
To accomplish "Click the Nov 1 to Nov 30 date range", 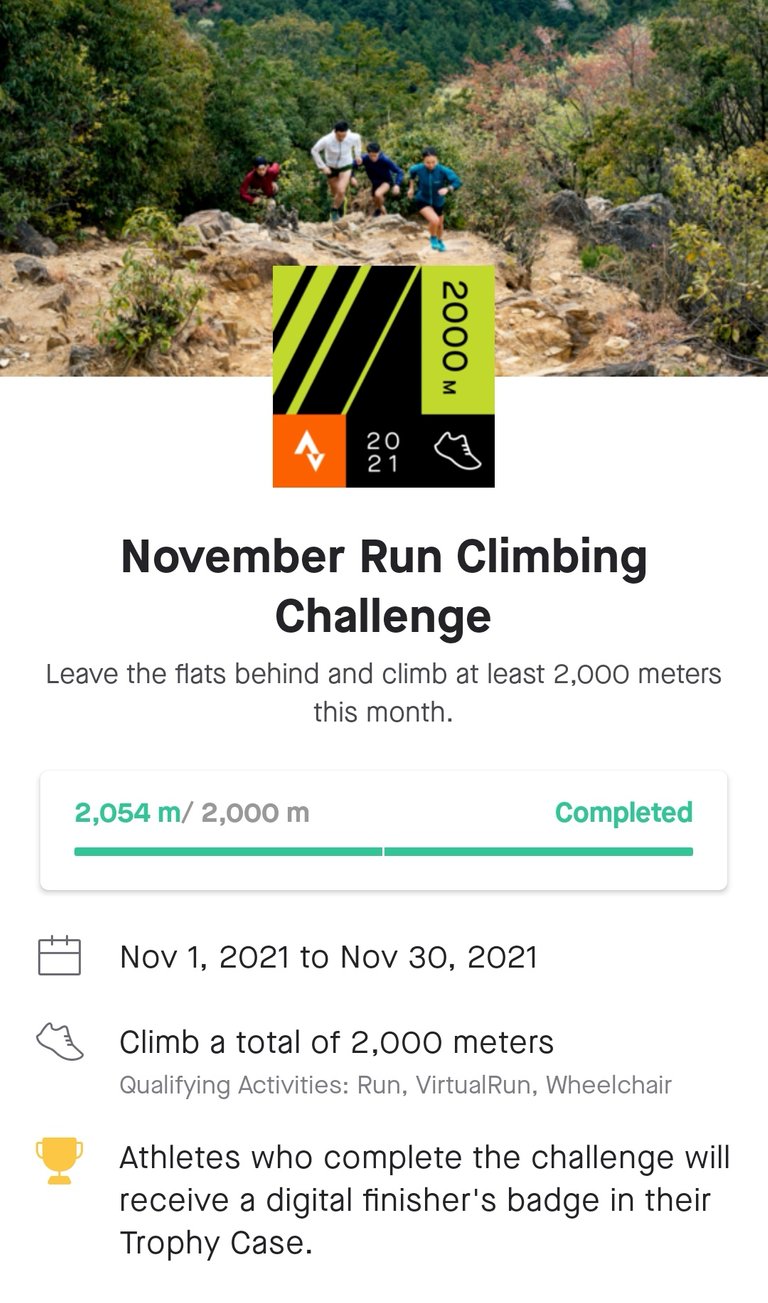I will click(328, 957).
